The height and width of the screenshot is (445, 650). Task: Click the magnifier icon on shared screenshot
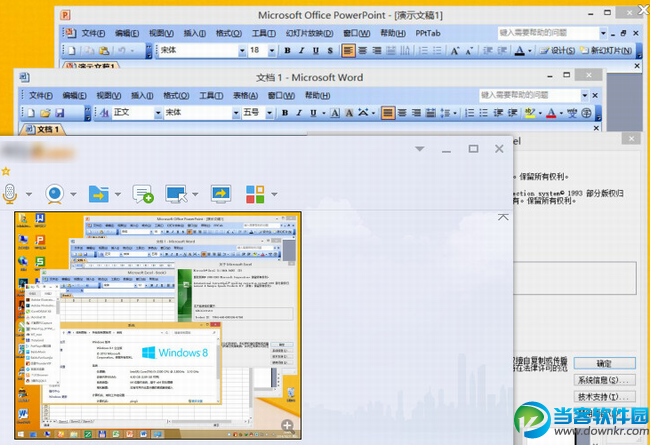tap(288, 426)
